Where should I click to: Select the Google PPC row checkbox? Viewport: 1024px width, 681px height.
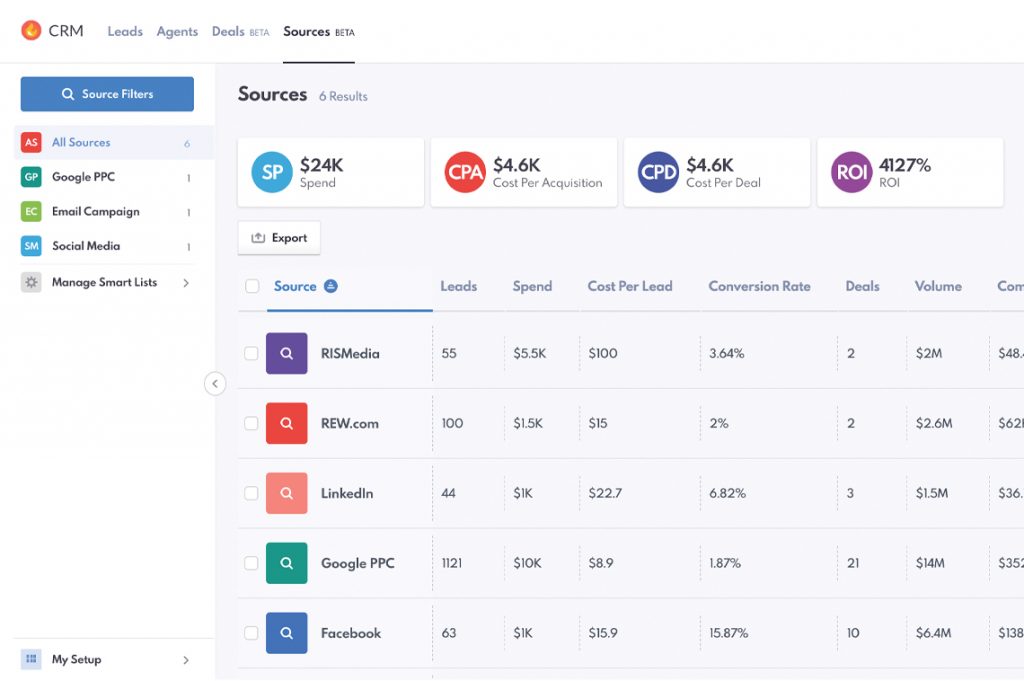click(251, 564)
